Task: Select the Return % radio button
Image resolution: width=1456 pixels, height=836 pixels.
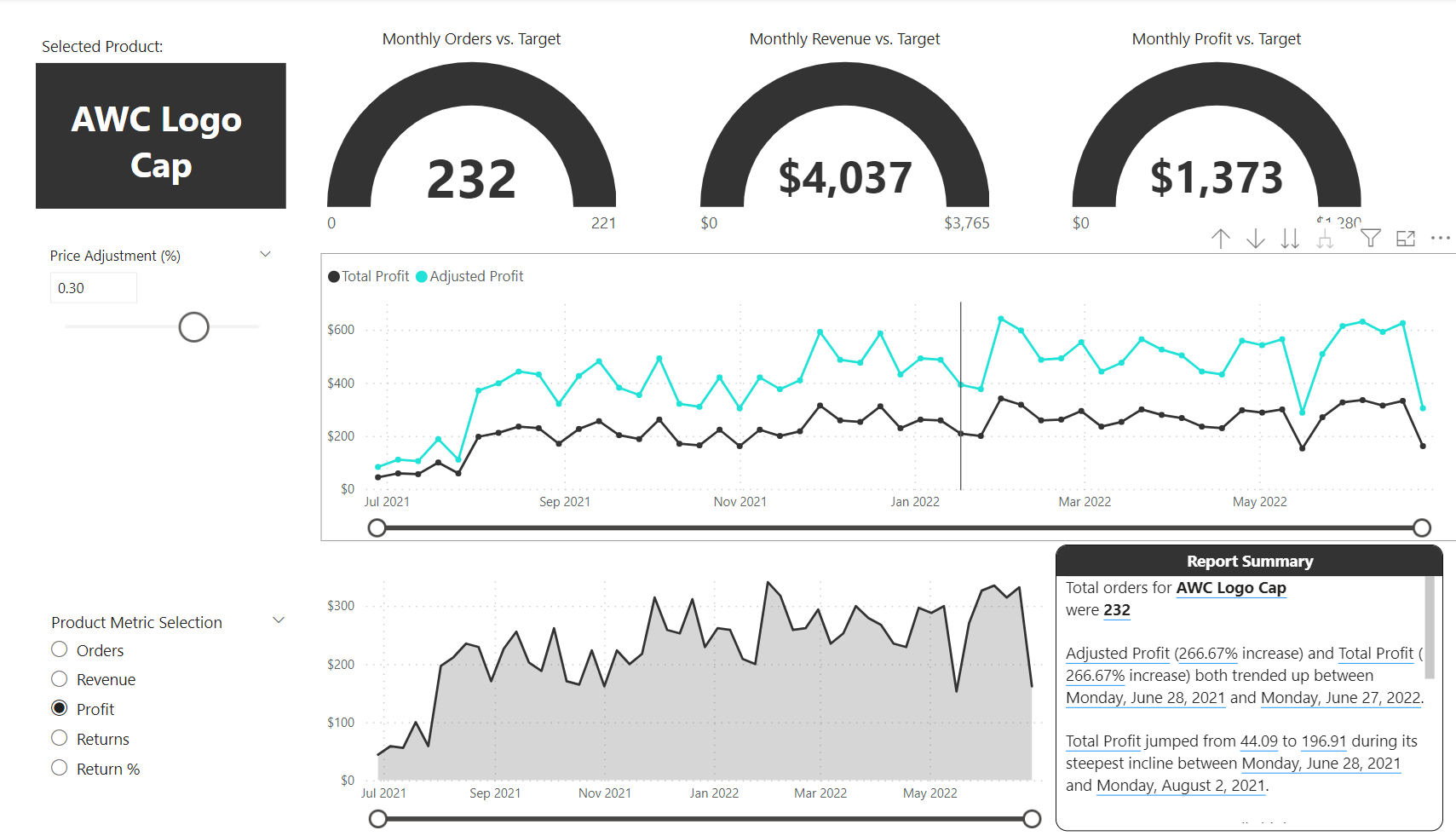Action: (x=60, y=769)
